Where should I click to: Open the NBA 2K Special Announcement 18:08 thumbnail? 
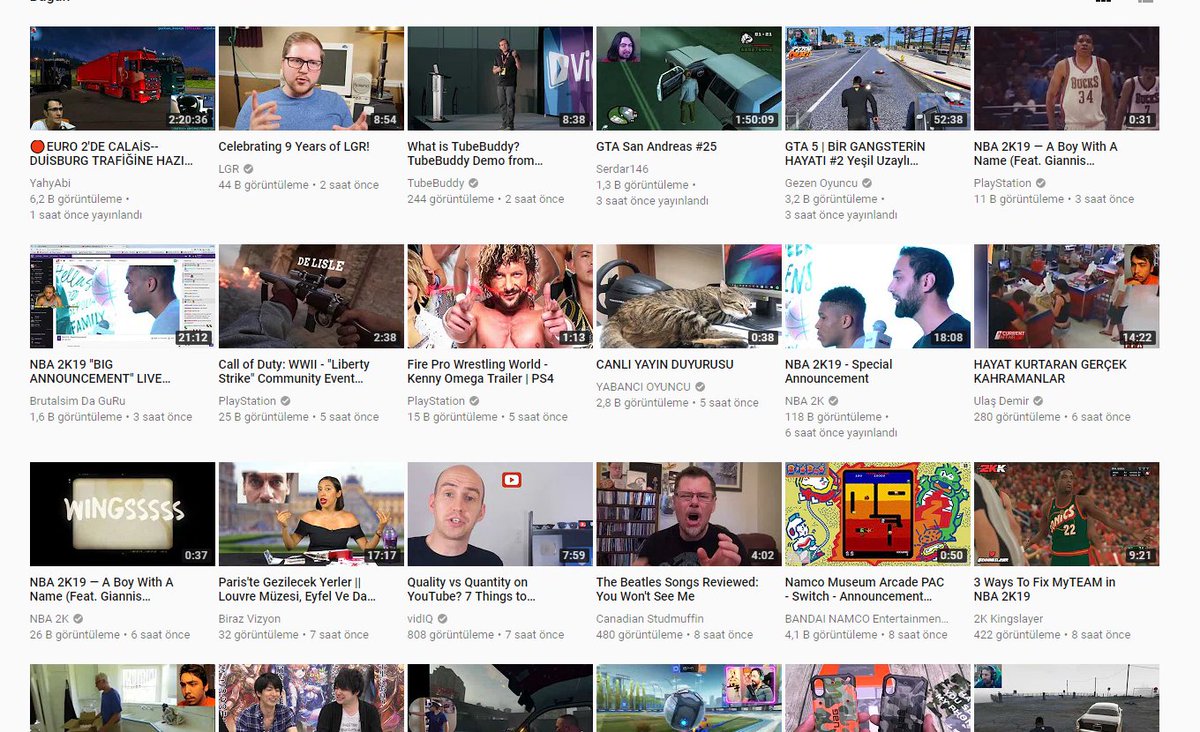[x=877, y=296]
